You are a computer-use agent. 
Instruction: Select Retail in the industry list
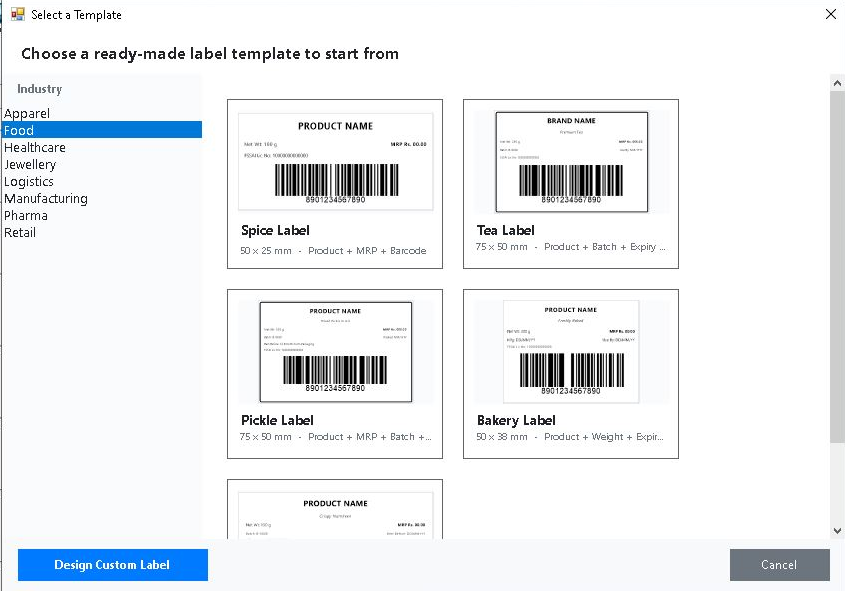(x=102, y=233)
